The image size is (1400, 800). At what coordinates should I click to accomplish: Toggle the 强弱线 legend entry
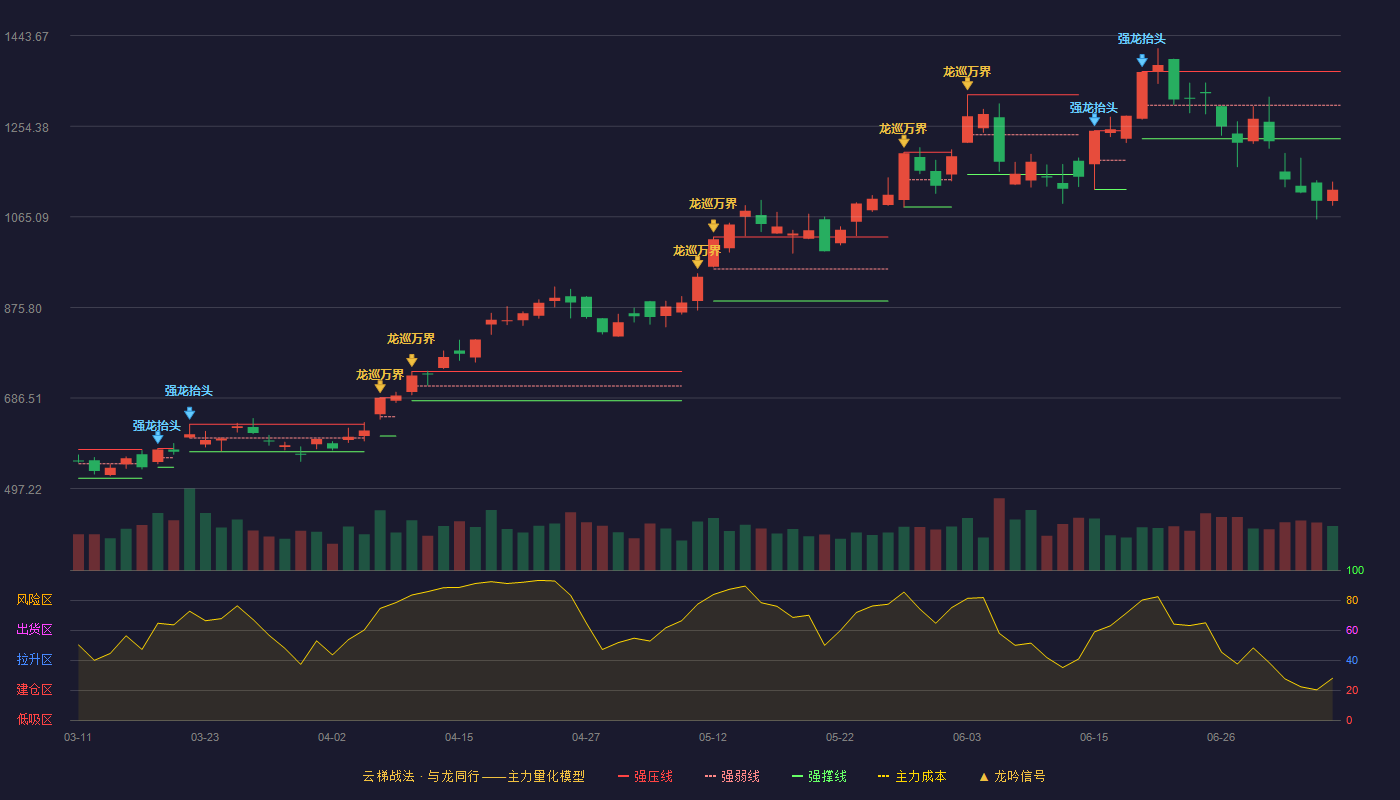click(x=732, y=776)
